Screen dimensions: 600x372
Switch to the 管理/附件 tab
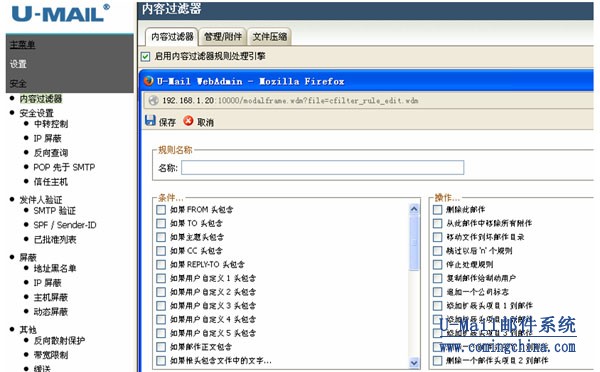pyautogui.click(x=223, y=37)
